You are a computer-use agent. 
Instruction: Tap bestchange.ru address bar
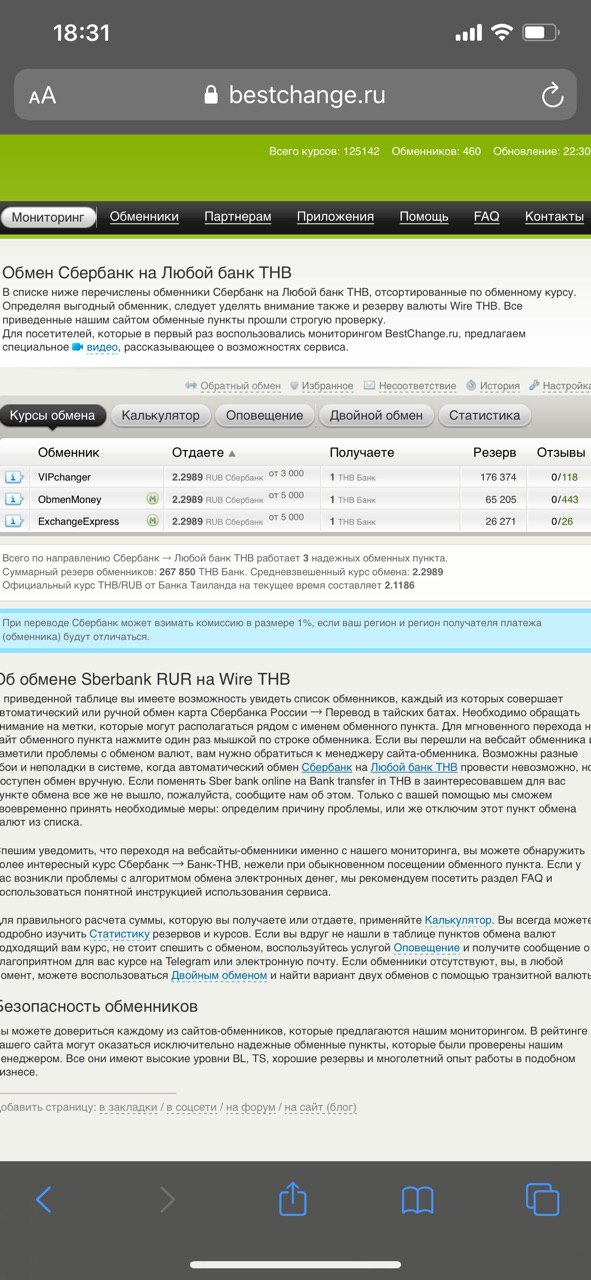pyautogui.click(x=295, y=95)
